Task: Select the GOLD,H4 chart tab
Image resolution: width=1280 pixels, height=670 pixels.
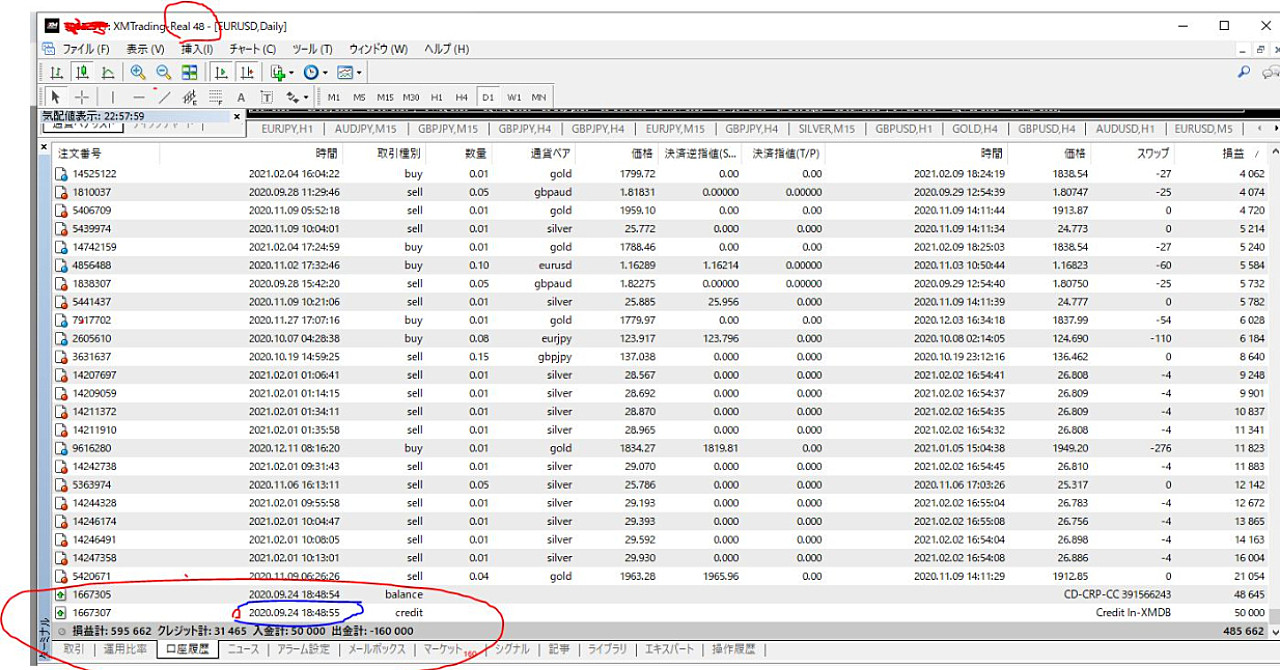Action: tap(975, 128)
